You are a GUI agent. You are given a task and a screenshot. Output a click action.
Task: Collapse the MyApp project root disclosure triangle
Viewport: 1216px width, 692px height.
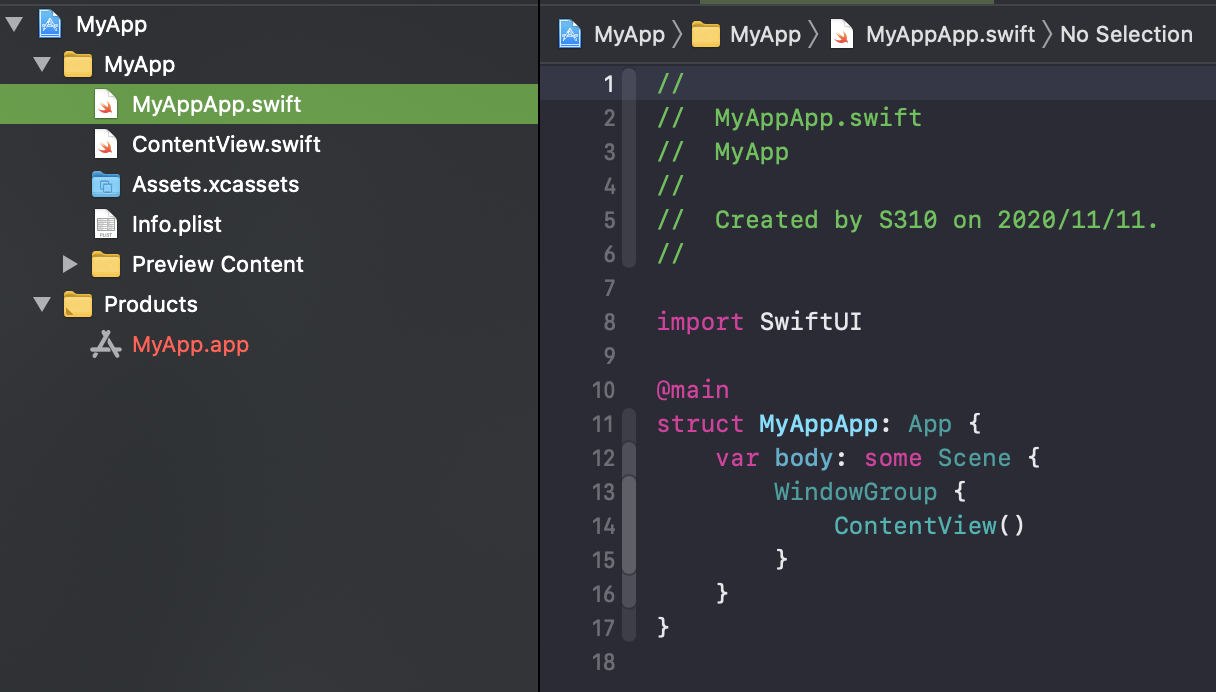click(x=13, y=24)
